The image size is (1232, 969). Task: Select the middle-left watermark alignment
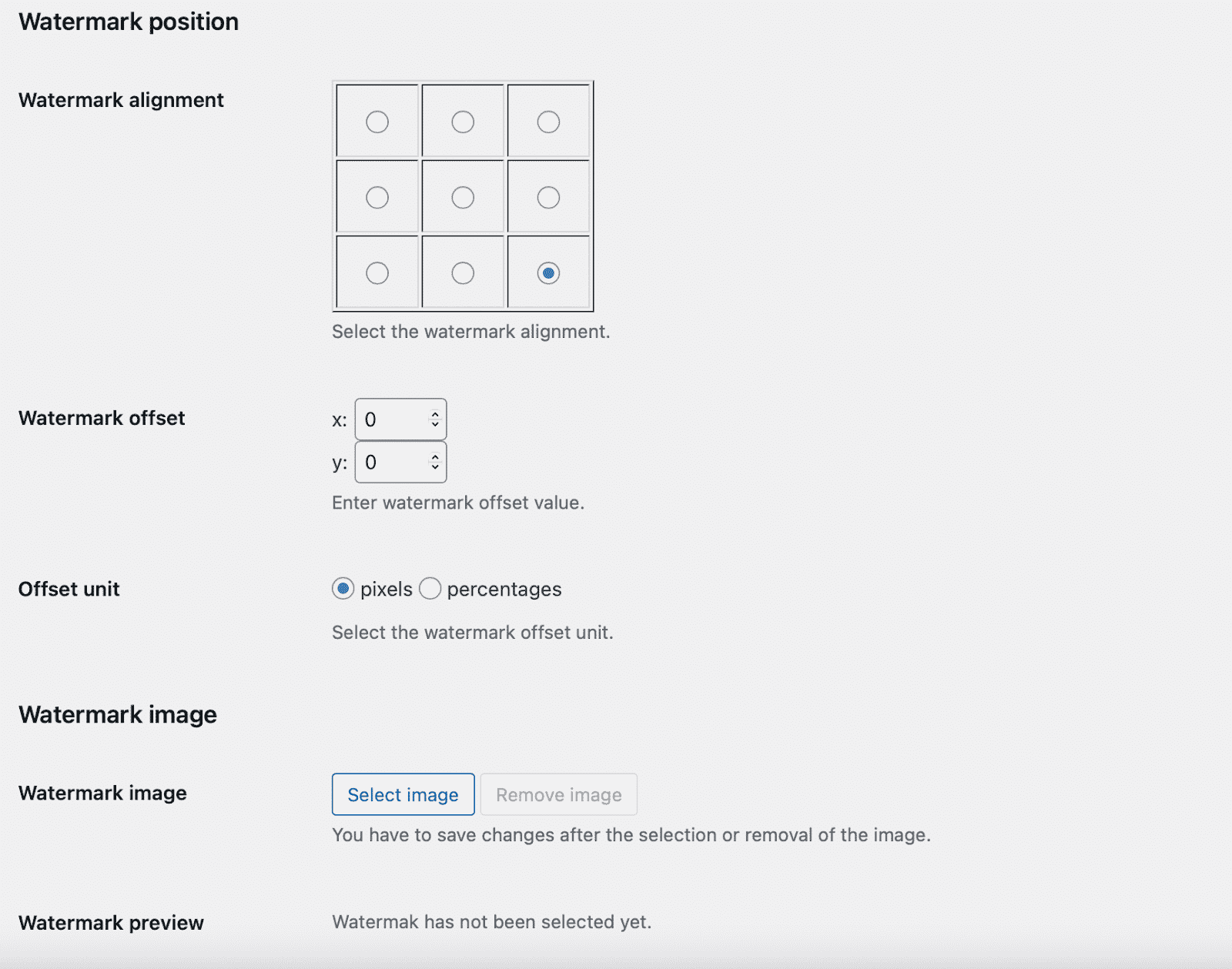coord(377,197)
